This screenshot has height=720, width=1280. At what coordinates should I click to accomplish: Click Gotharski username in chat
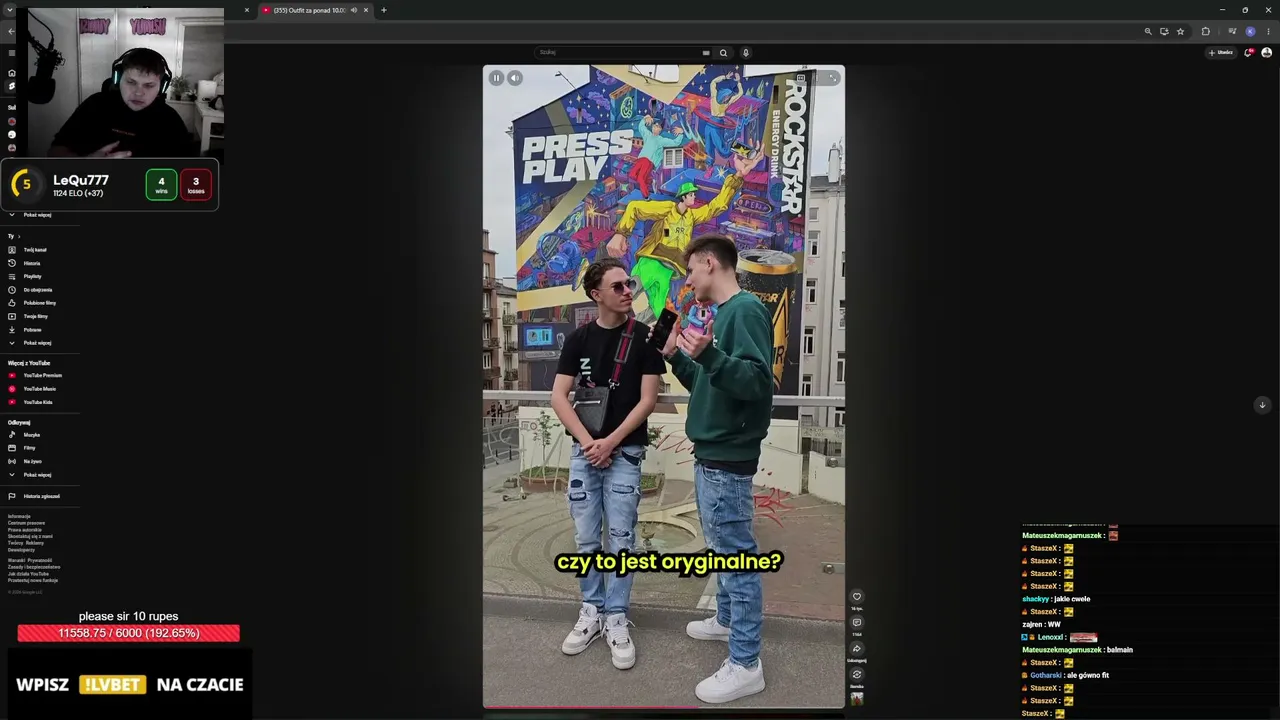(x=1046, y=676)
